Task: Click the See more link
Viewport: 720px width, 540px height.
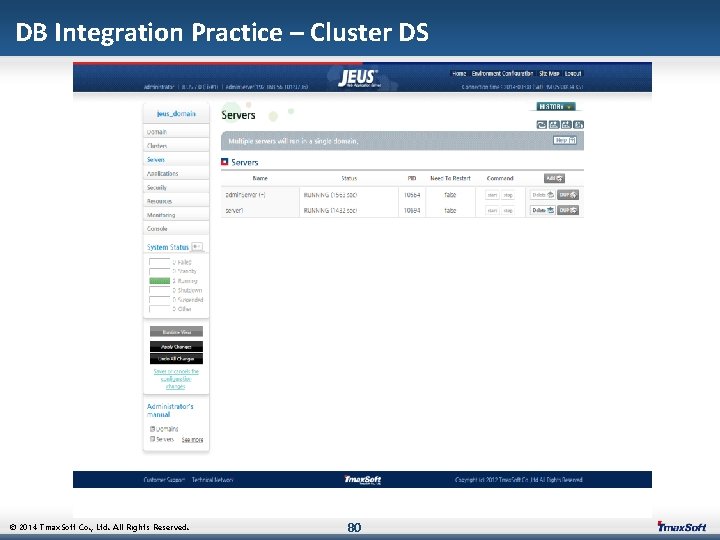Action: tap(192, 440)
